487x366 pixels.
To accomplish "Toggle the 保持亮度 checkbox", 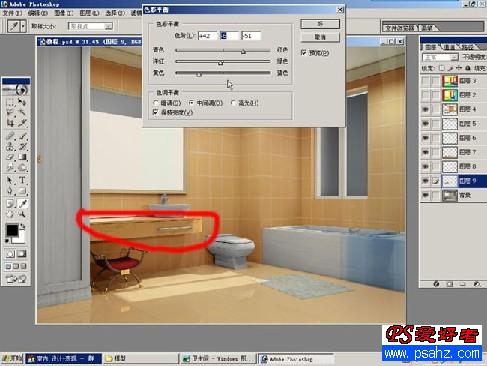I will 155,112.
